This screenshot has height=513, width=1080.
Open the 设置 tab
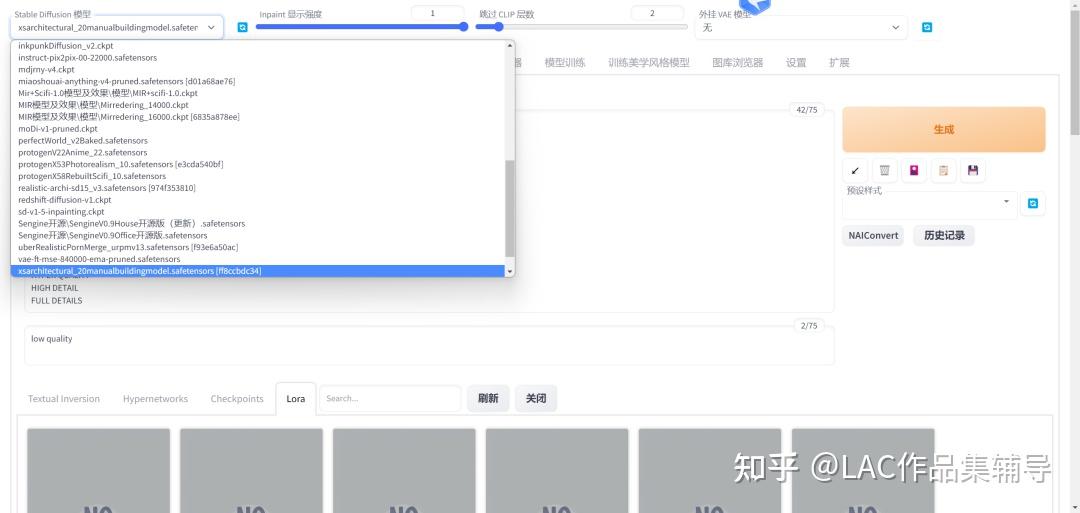[x=796, y=63]
